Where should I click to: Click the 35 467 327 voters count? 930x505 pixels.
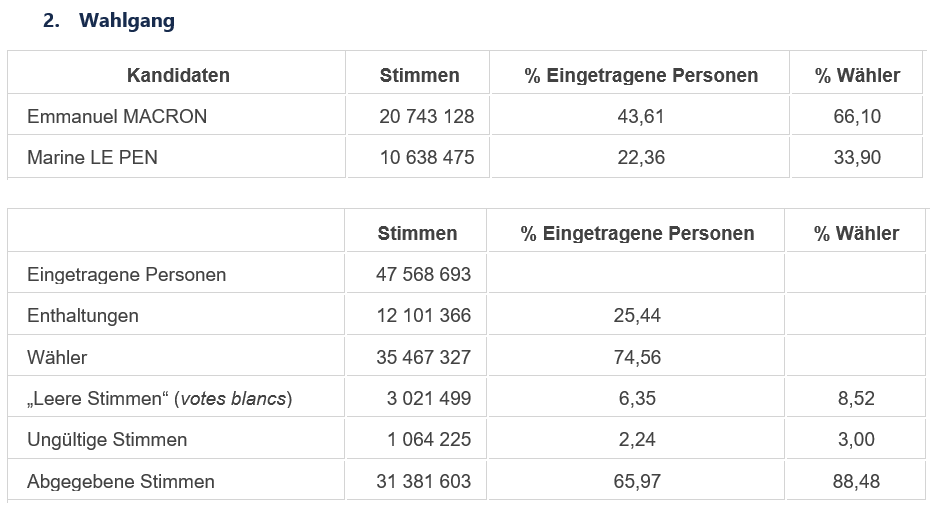423,357
